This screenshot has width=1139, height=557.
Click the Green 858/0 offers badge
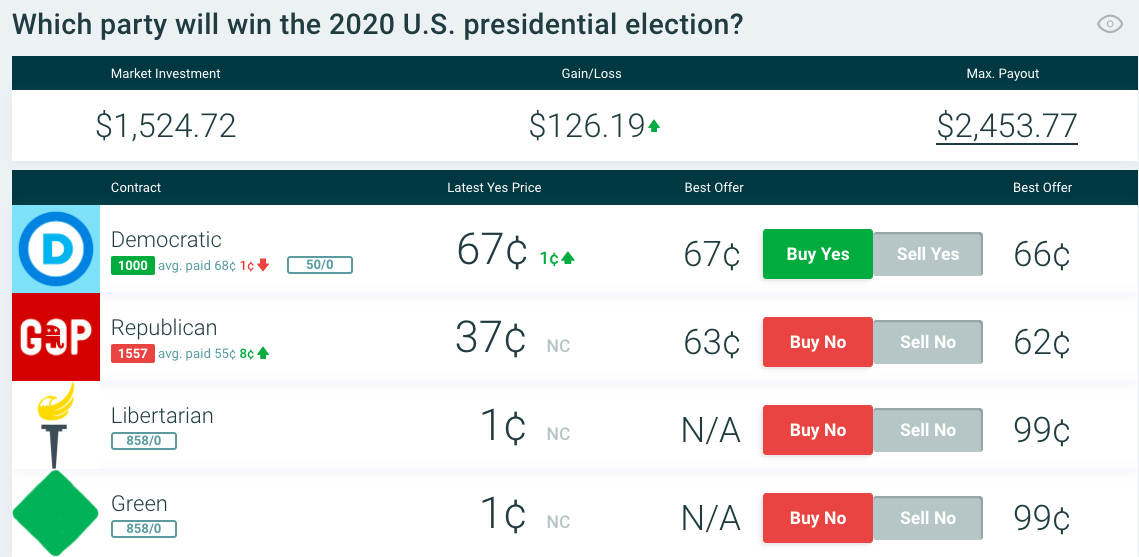[144, 529]
